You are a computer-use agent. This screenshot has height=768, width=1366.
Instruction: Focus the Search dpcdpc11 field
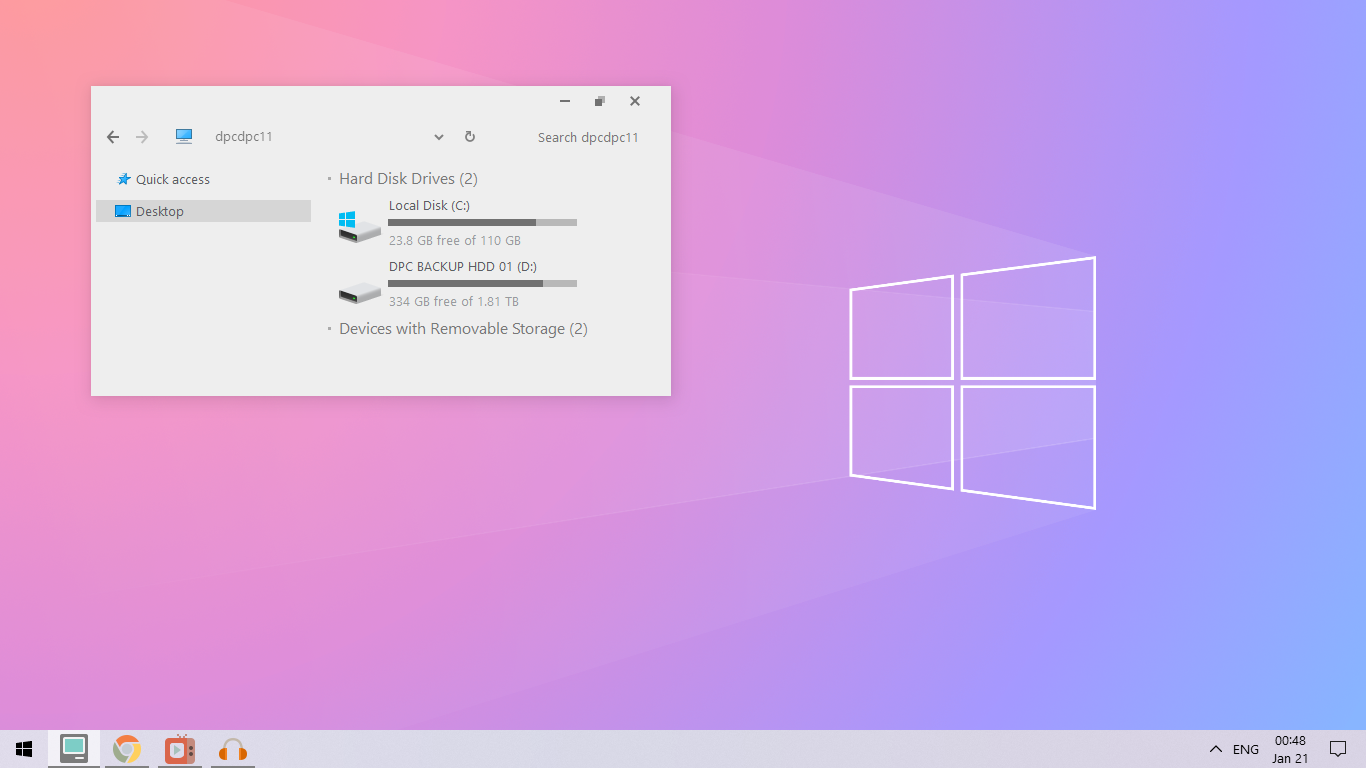tap(588, 137)
